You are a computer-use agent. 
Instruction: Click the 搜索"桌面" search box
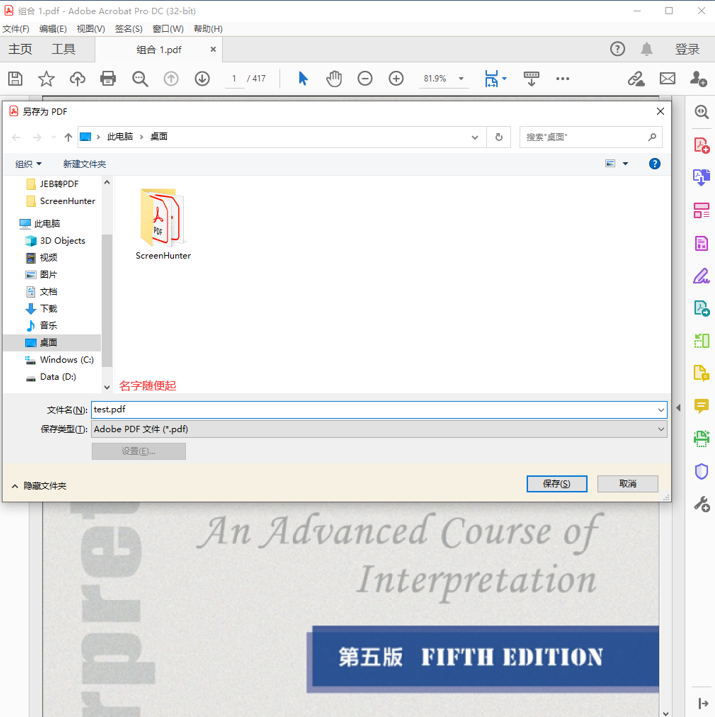[591, 137]
